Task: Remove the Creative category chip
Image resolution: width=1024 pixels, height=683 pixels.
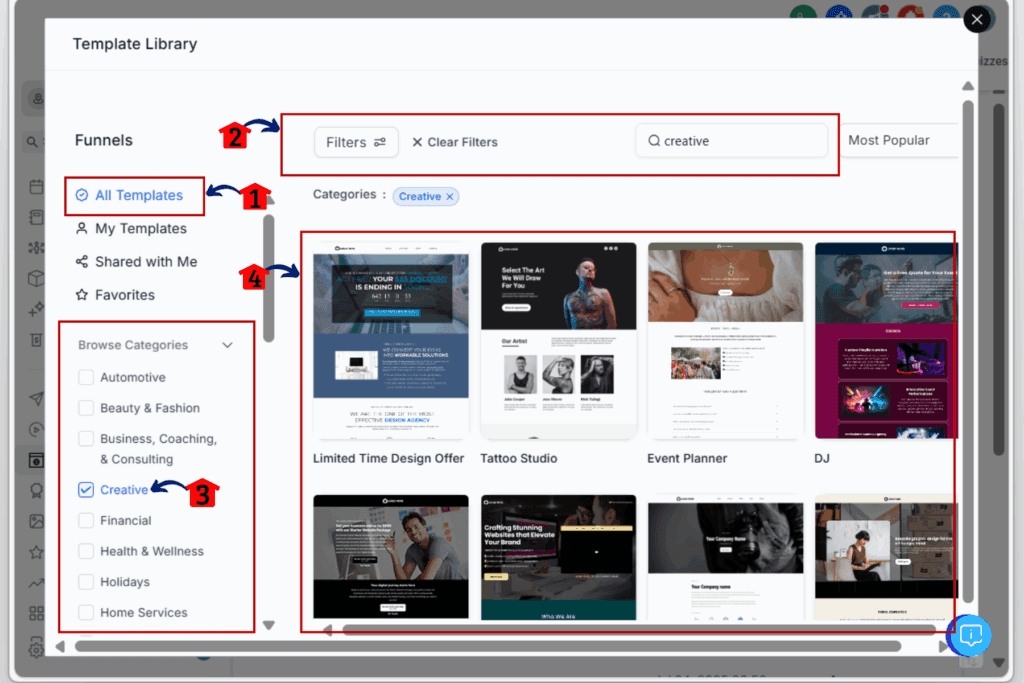Action: coord(449,197)
